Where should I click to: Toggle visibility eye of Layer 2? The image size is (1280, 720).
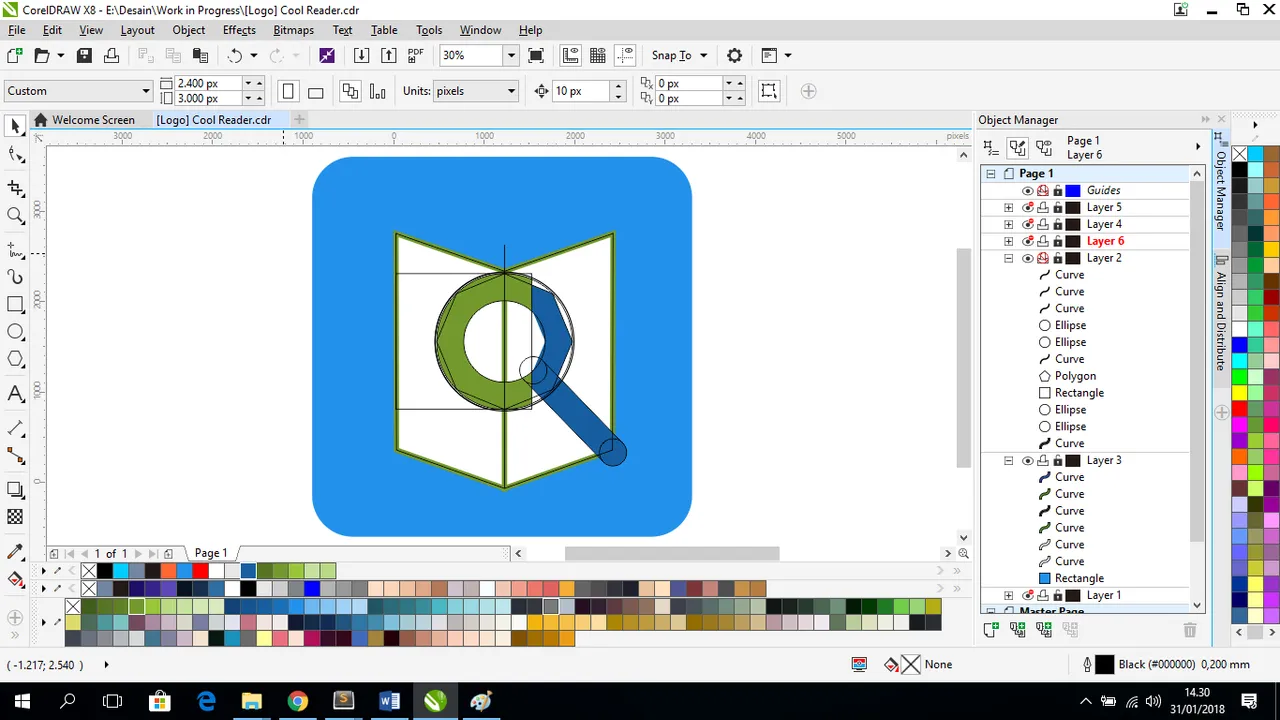[1027, 258]
